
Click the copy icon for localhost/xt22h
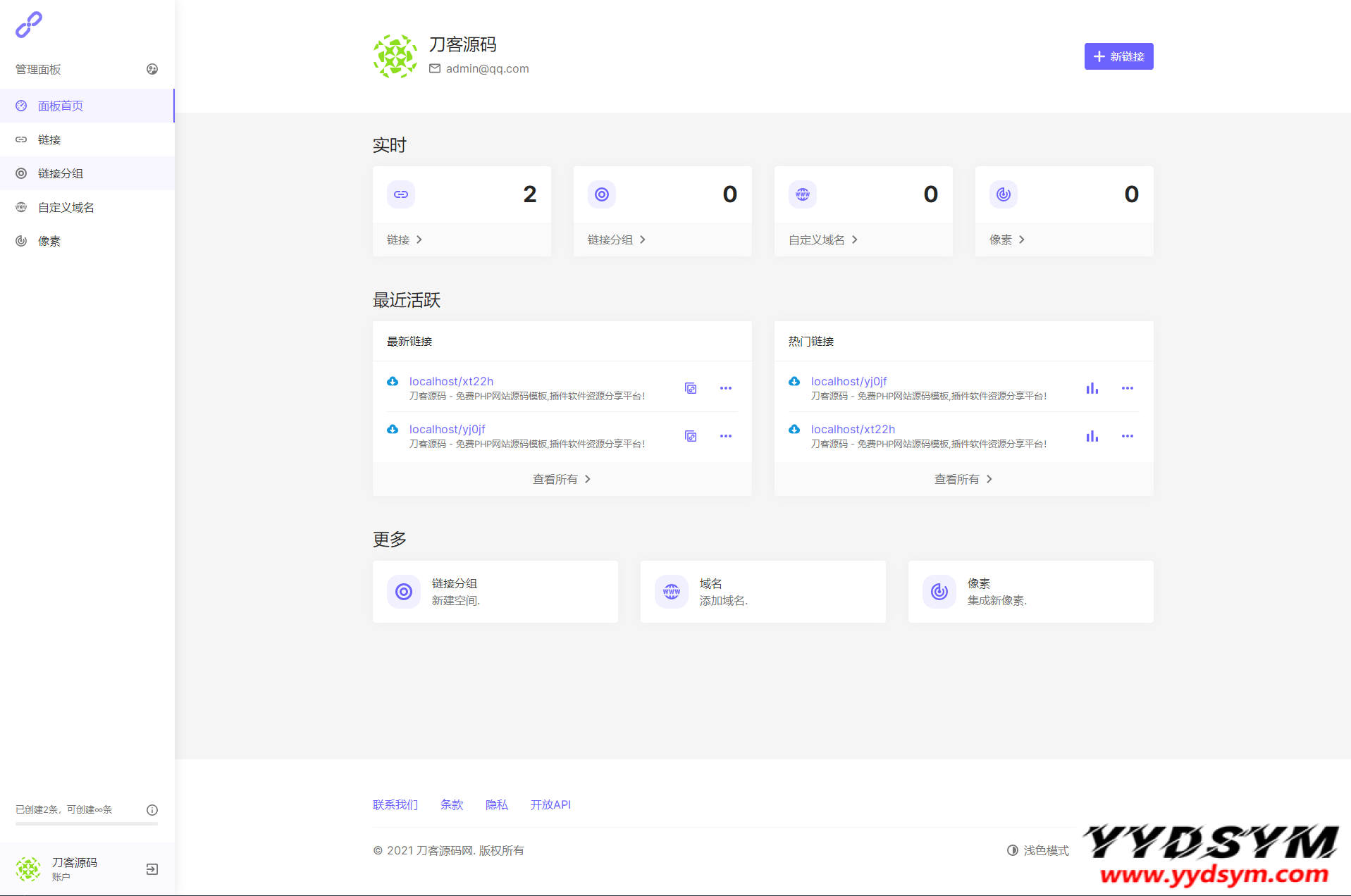point(691,388)
